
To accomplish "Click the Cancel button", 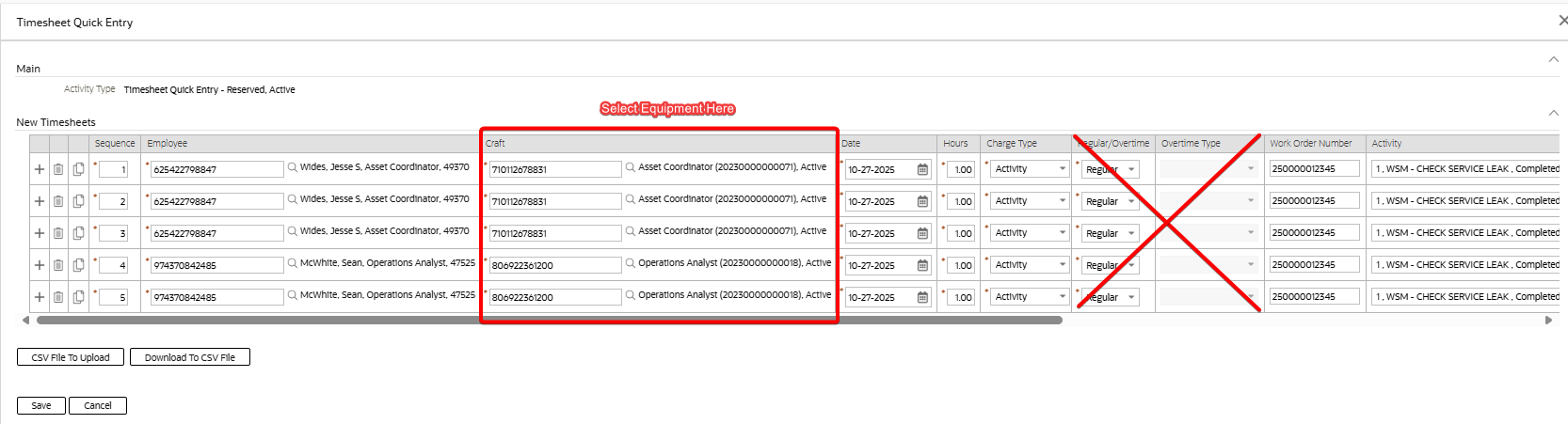I will (98, 406).
